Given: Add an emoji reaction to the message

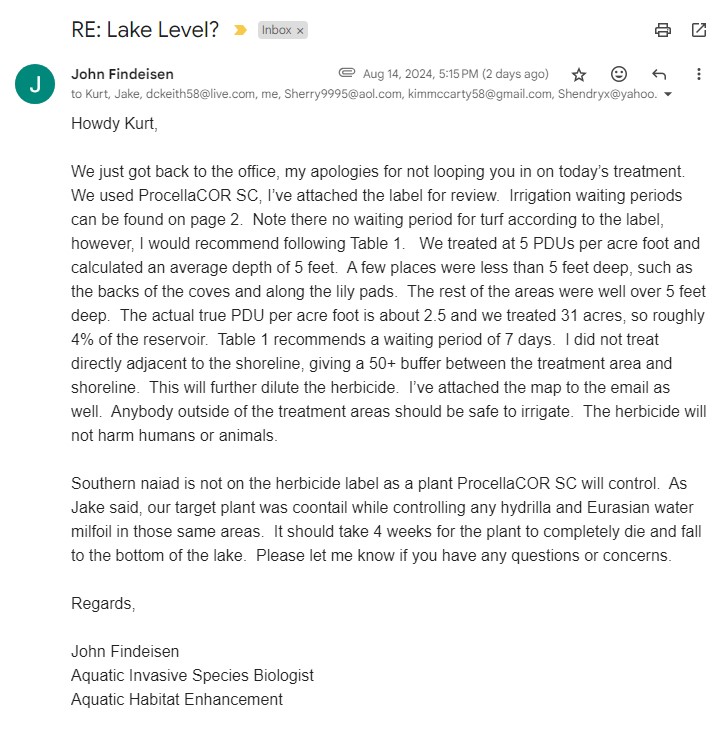Looking at the screenshot, I should 619,74.
